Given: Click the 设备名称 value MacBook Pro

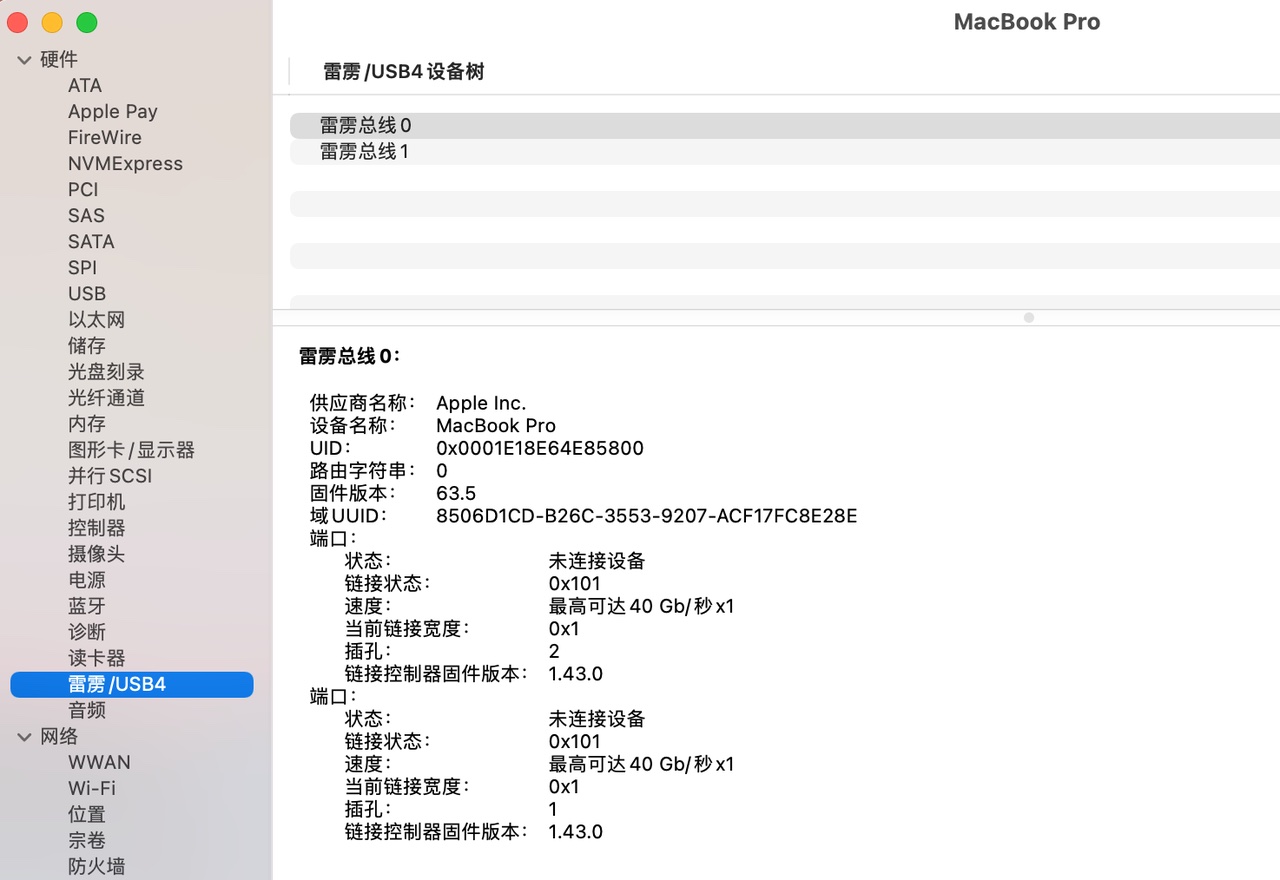Looking at the screenshot, I should click(496, 426).
